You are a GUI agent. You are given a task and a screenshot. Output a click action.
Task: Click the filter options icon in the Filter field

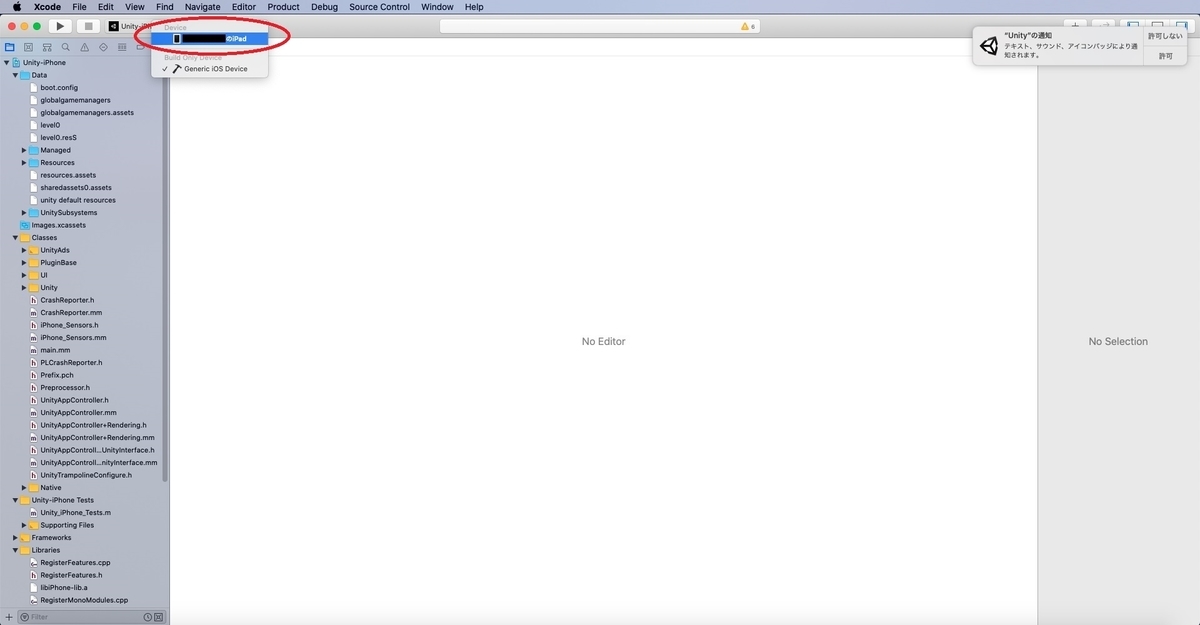(x=26, y=617)
